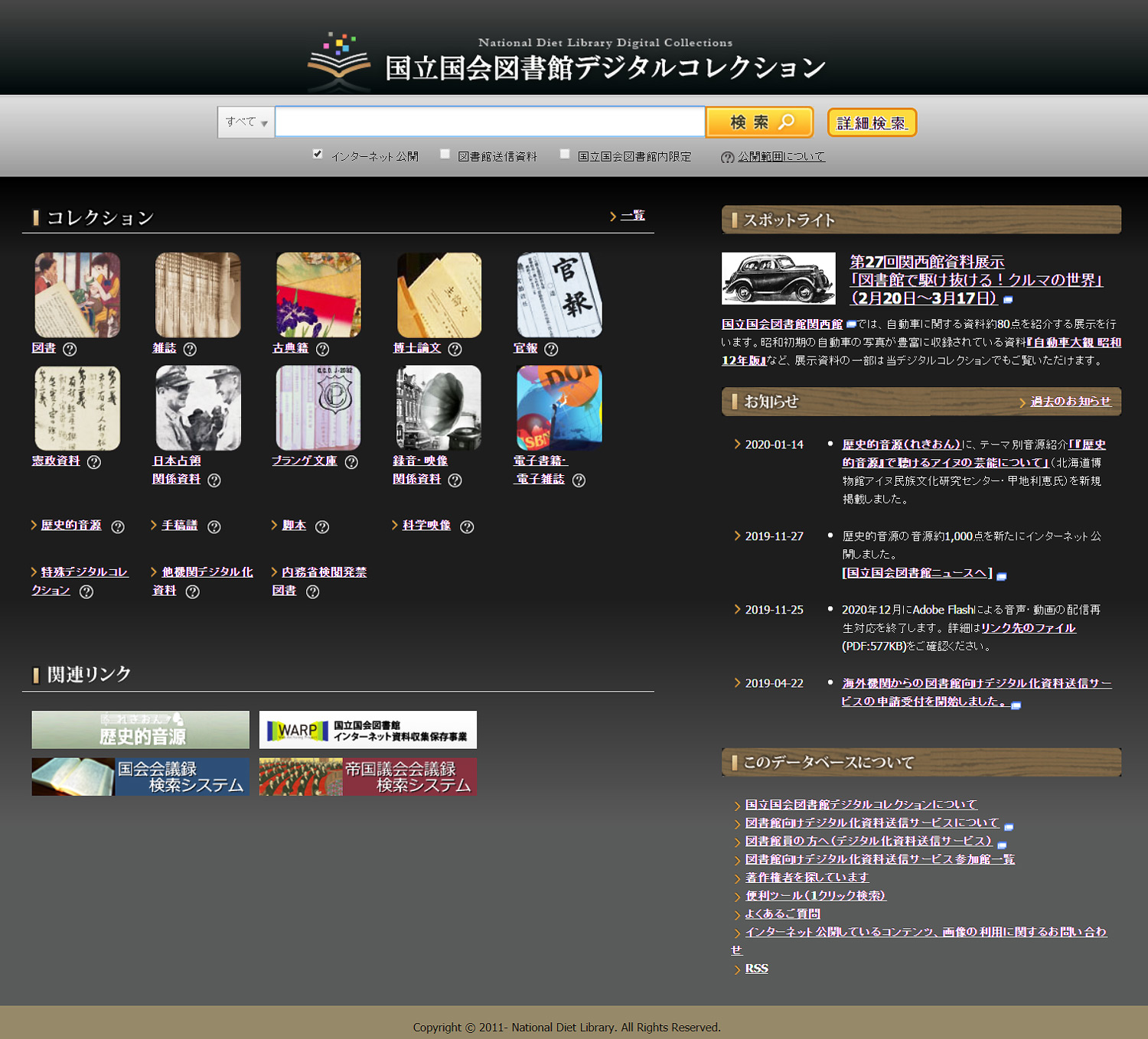
Task: Click the help icon next to 歴史的音源
Action: 118,526
